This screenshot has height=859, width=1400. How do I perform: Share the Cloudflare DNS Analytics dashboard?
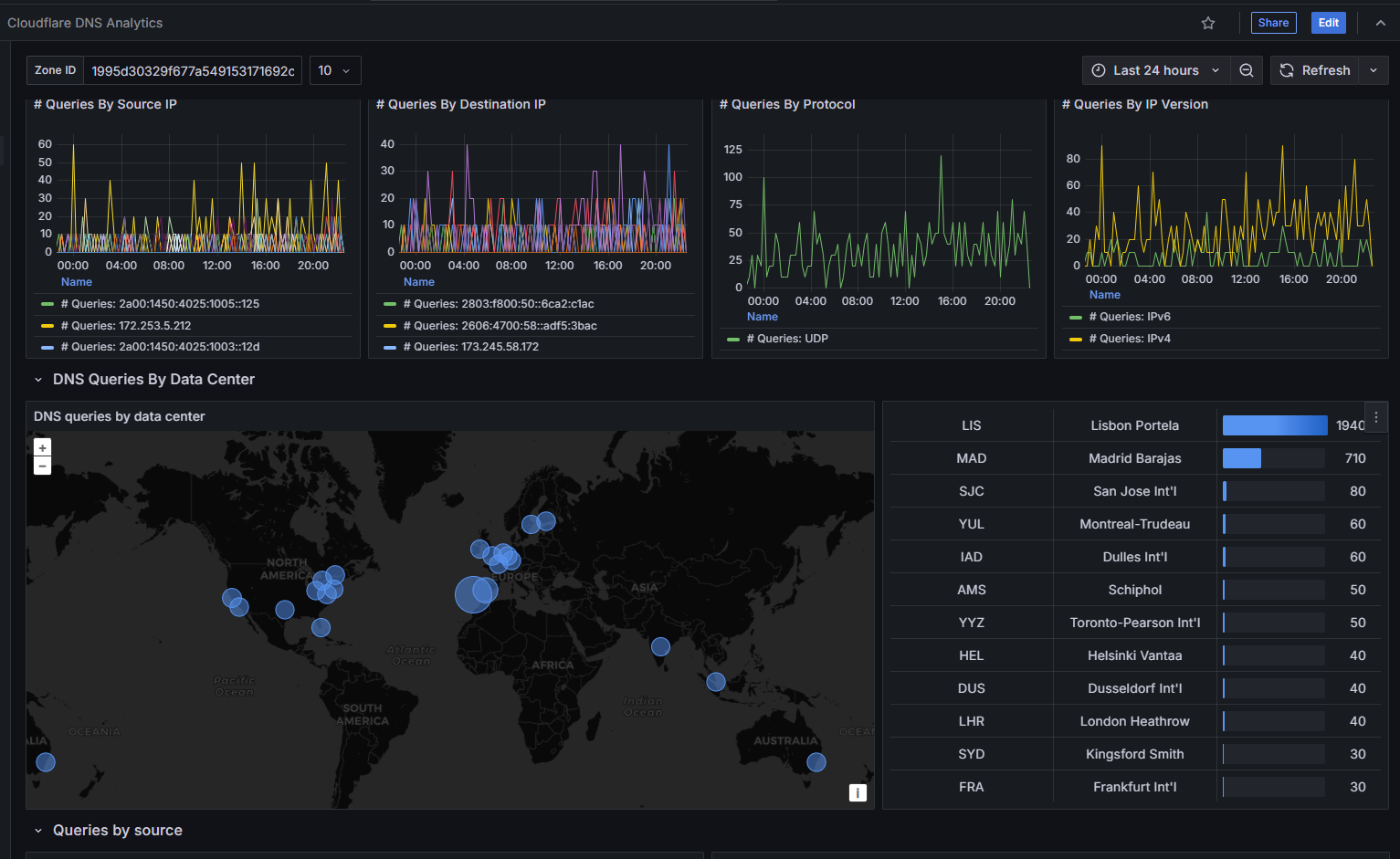click(1273, 22)
